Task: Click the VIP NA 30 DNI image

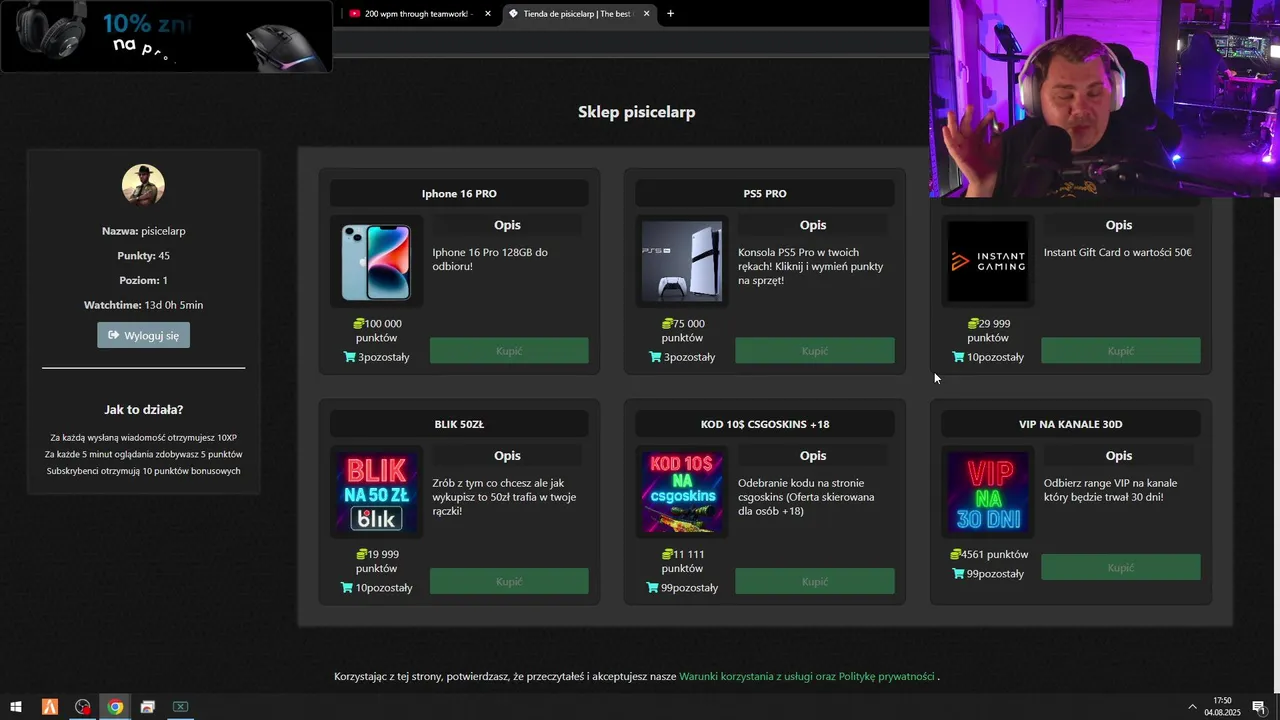Action: click(987, 493)
